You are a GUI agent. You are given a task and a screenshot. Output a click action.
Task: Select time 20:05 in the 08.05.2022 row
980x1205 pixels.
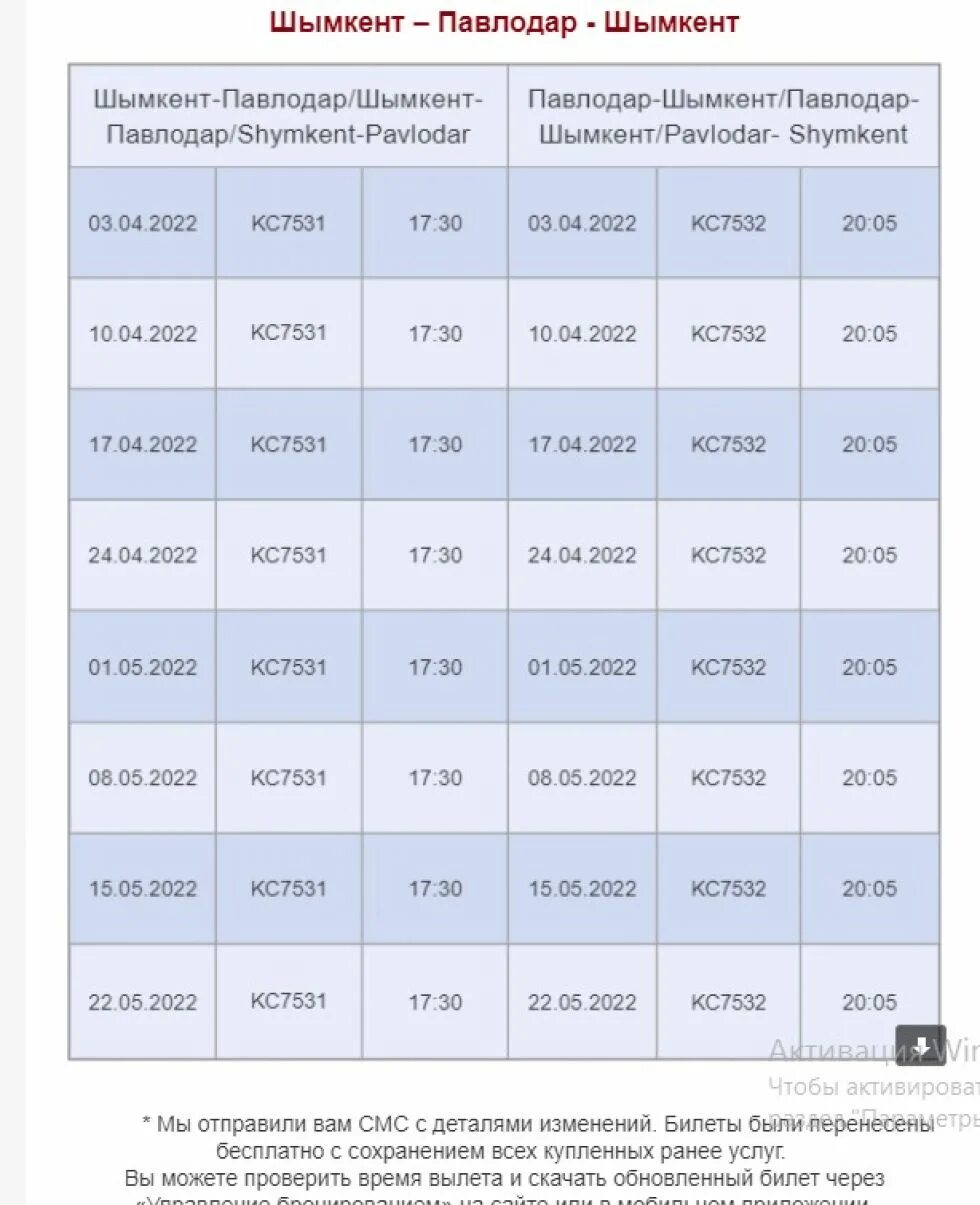coord(870,778)
